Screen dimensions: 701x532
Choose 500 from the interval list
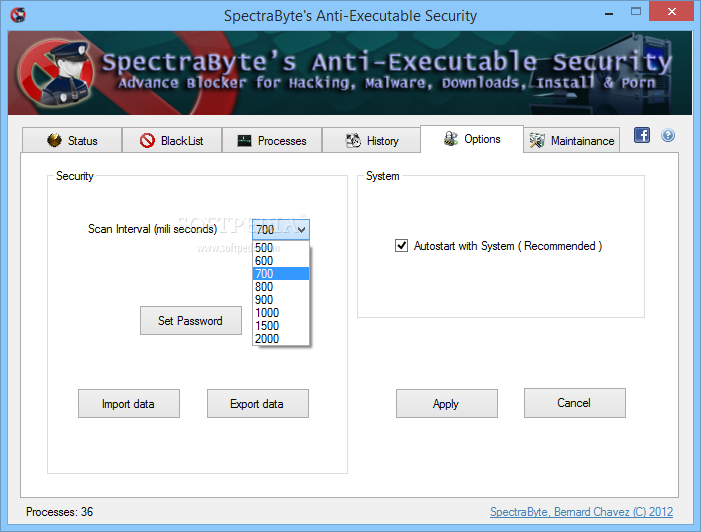click(281, 248)
